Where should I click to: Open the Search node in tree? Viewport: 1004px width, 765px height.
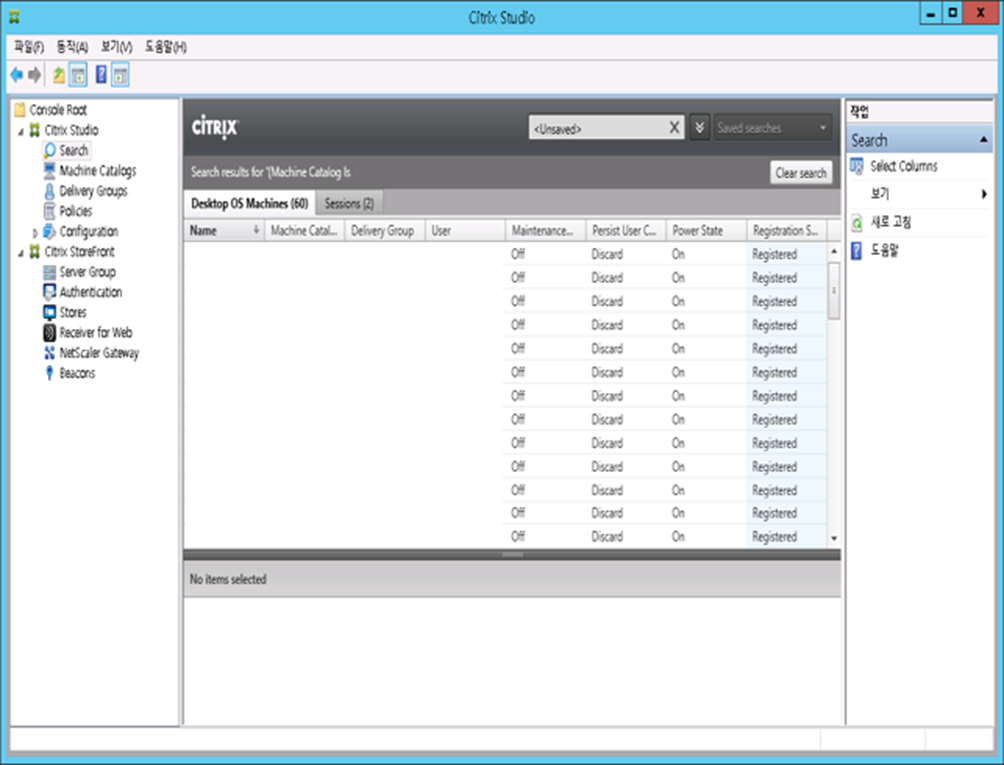pos(74,150)
